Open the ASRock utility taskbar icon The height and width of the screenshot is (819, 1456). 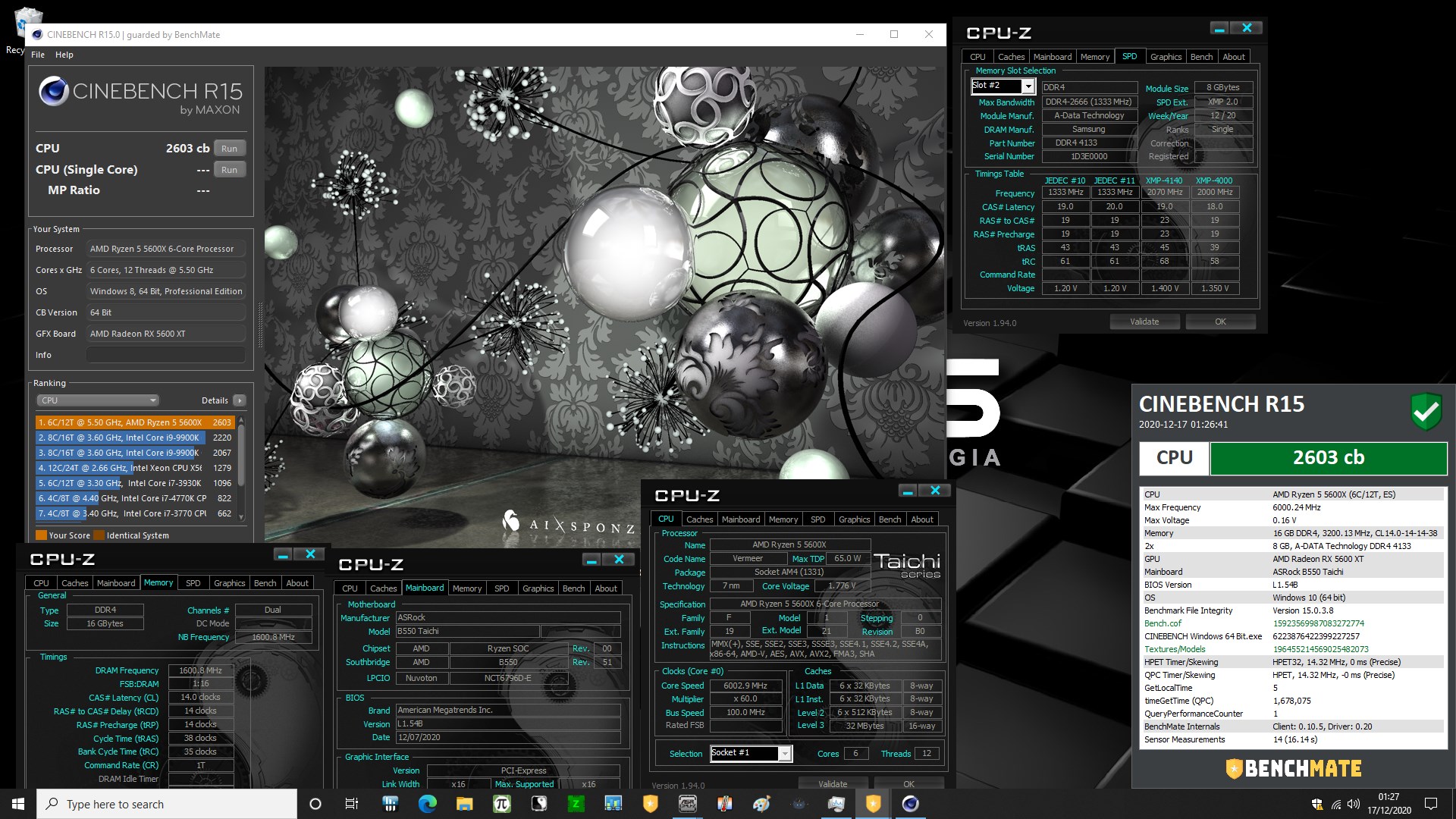688,804
